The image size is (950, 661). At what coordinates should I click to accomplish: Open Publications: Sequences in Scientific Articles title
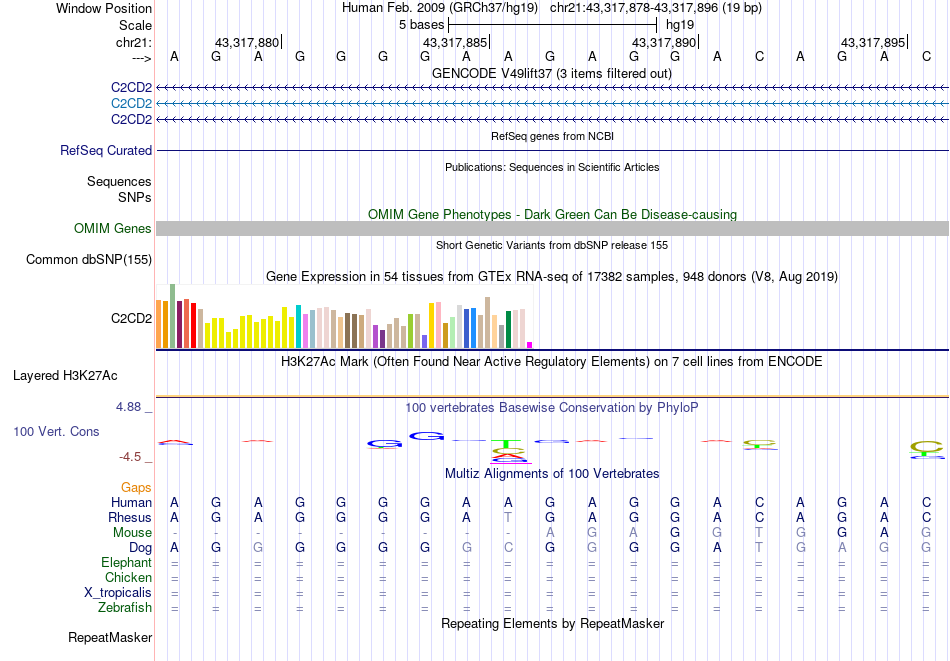[552, 167]
